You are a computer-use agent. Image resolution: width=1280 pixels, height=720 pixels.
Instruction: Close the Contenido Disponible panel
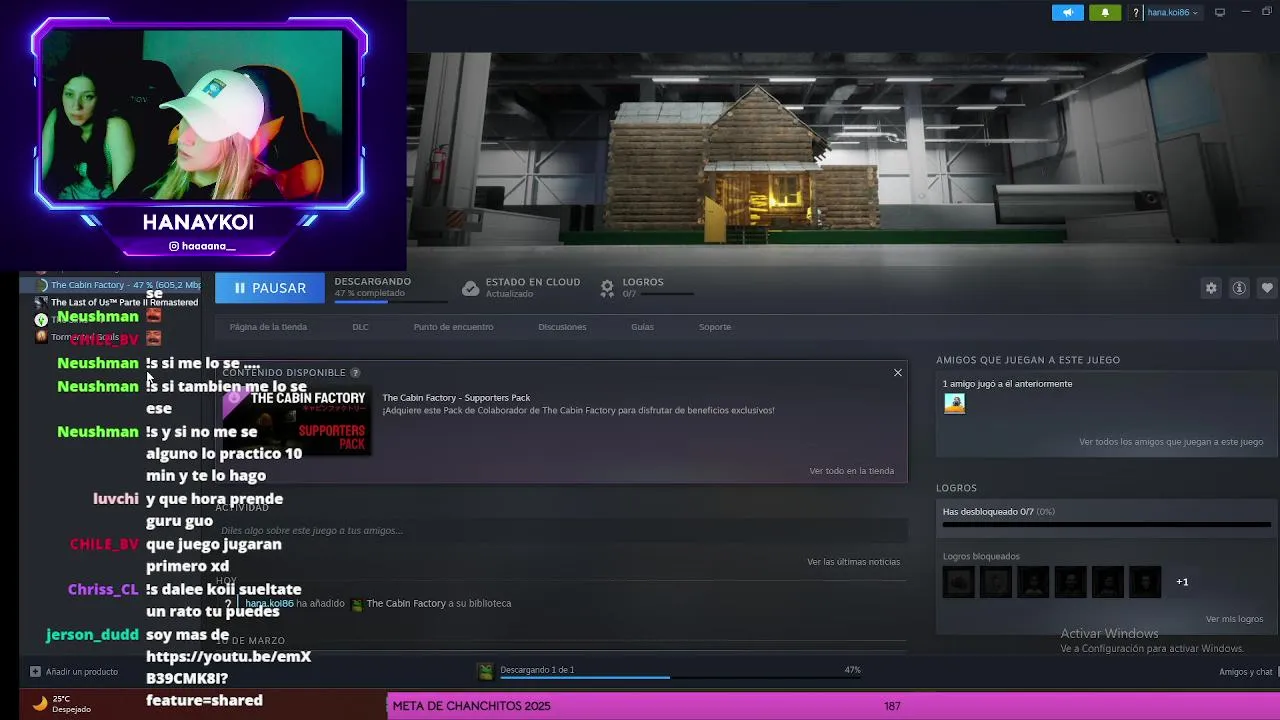(898, 372)
